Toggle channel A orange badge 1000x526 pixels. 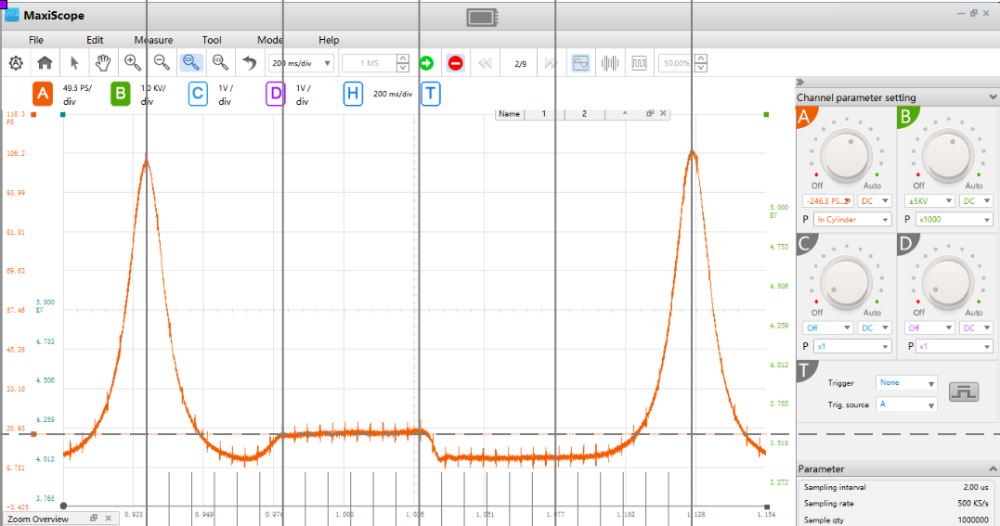point(42,94)
